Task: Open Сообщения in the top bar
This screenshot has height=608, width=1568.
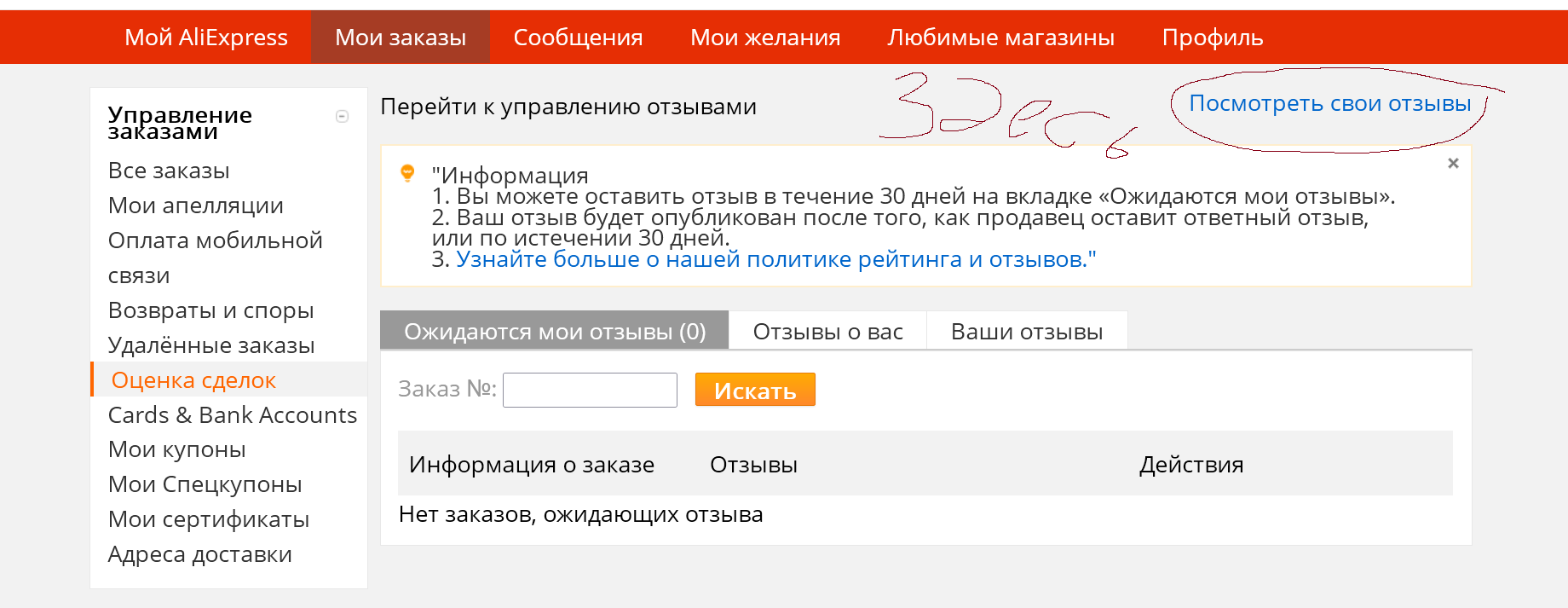Action: [x=578, y=38]
